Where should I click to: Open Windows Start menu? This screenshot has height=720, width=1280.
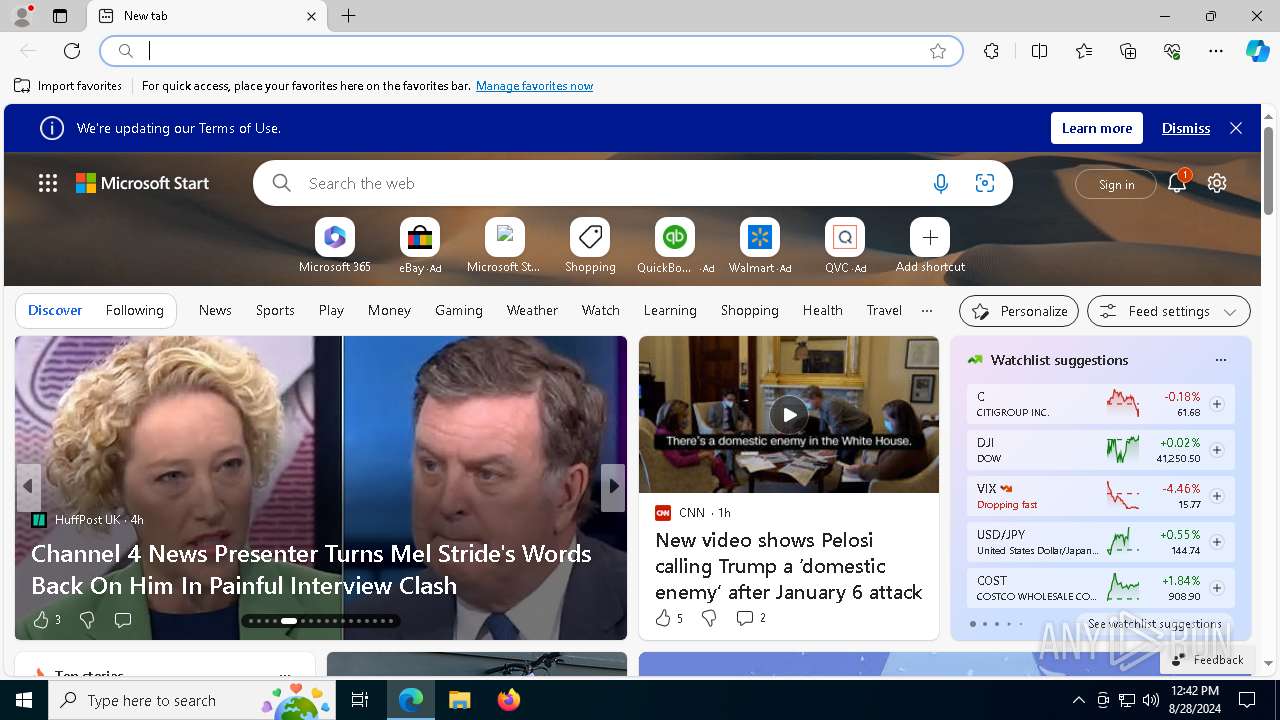[x=24, y=700]
